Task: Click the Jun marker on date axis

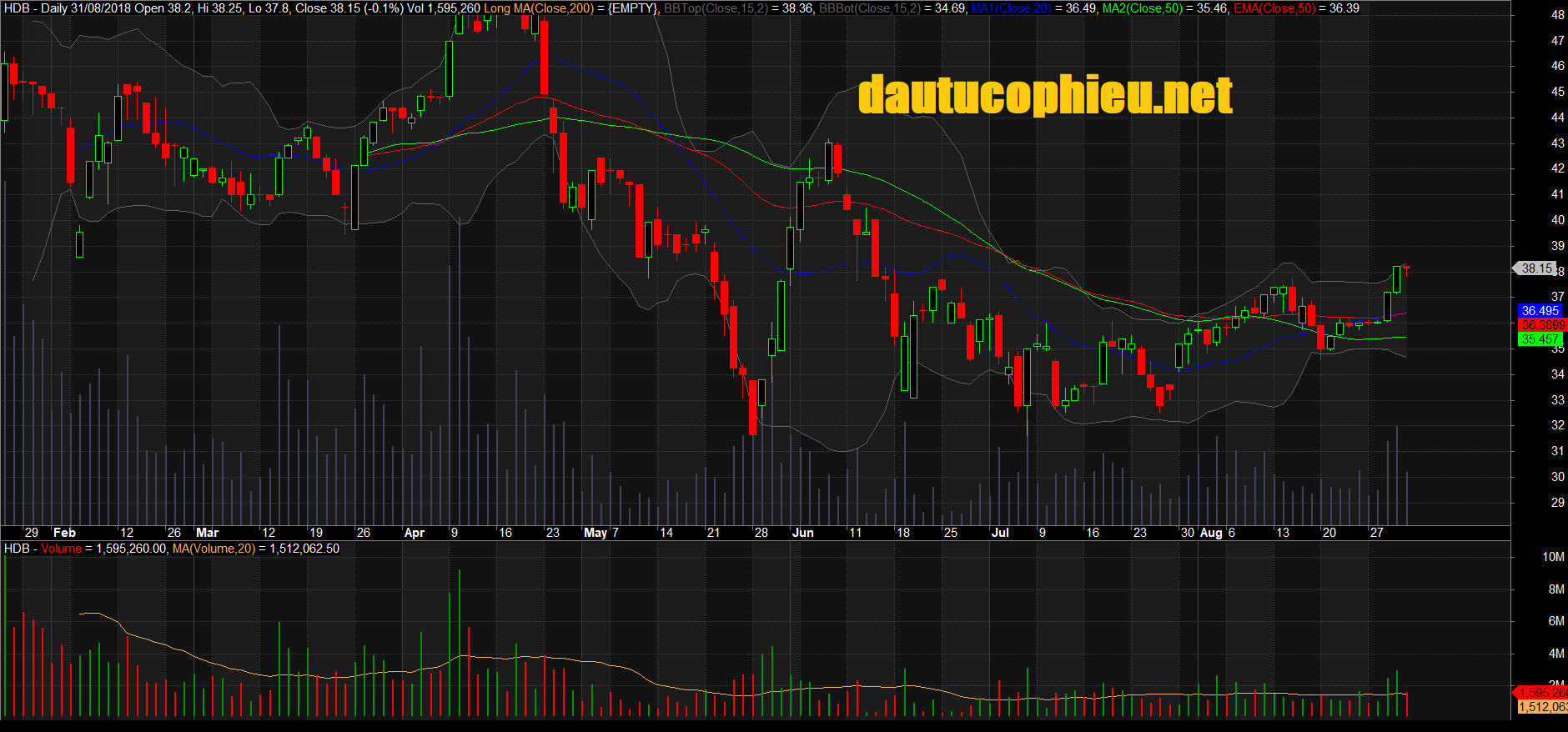Action: [802, 533]
